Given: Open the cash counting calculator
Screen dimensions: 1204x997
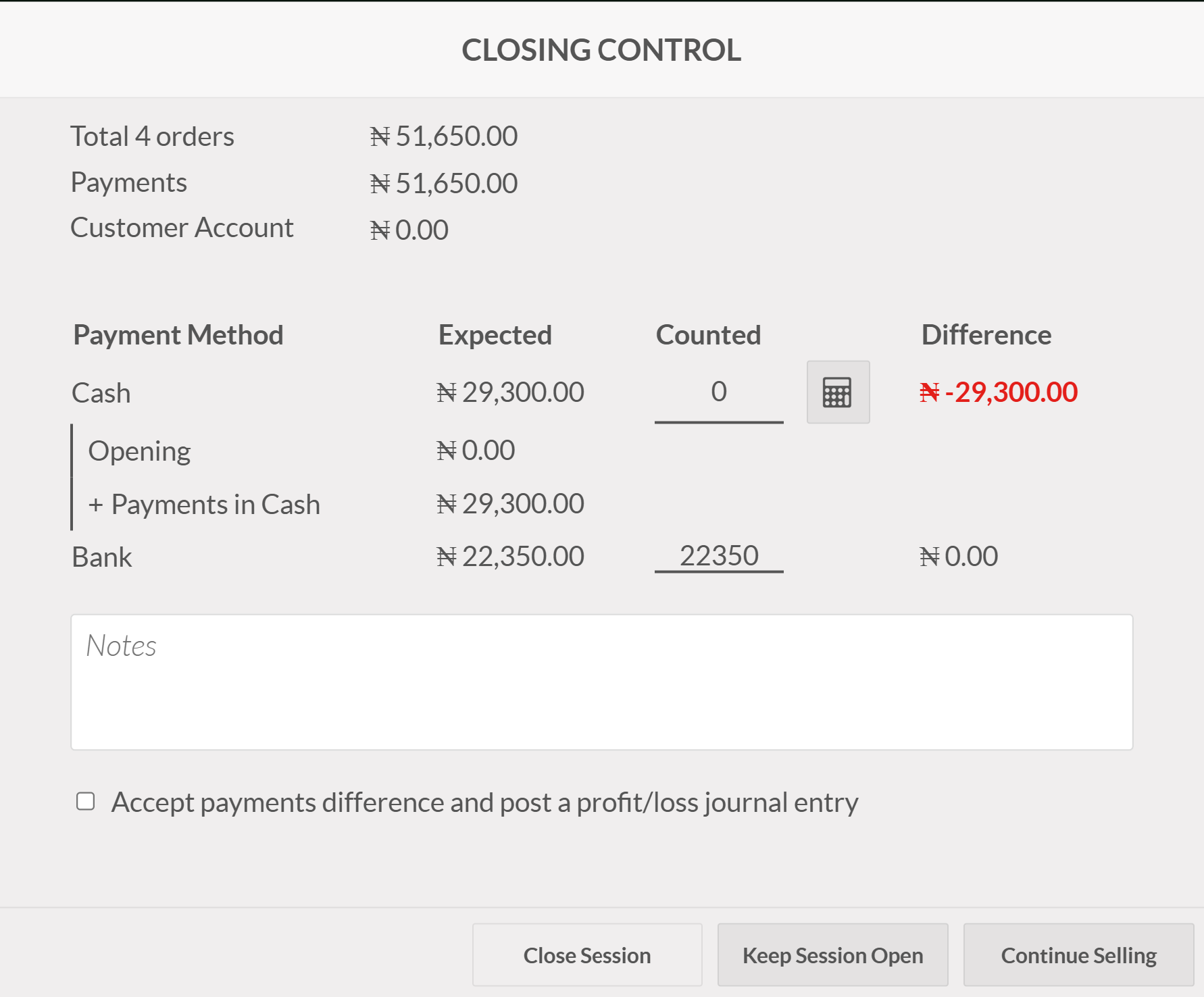Looking at the screenshot, I should pyautogui.click(x=838, y=392).
